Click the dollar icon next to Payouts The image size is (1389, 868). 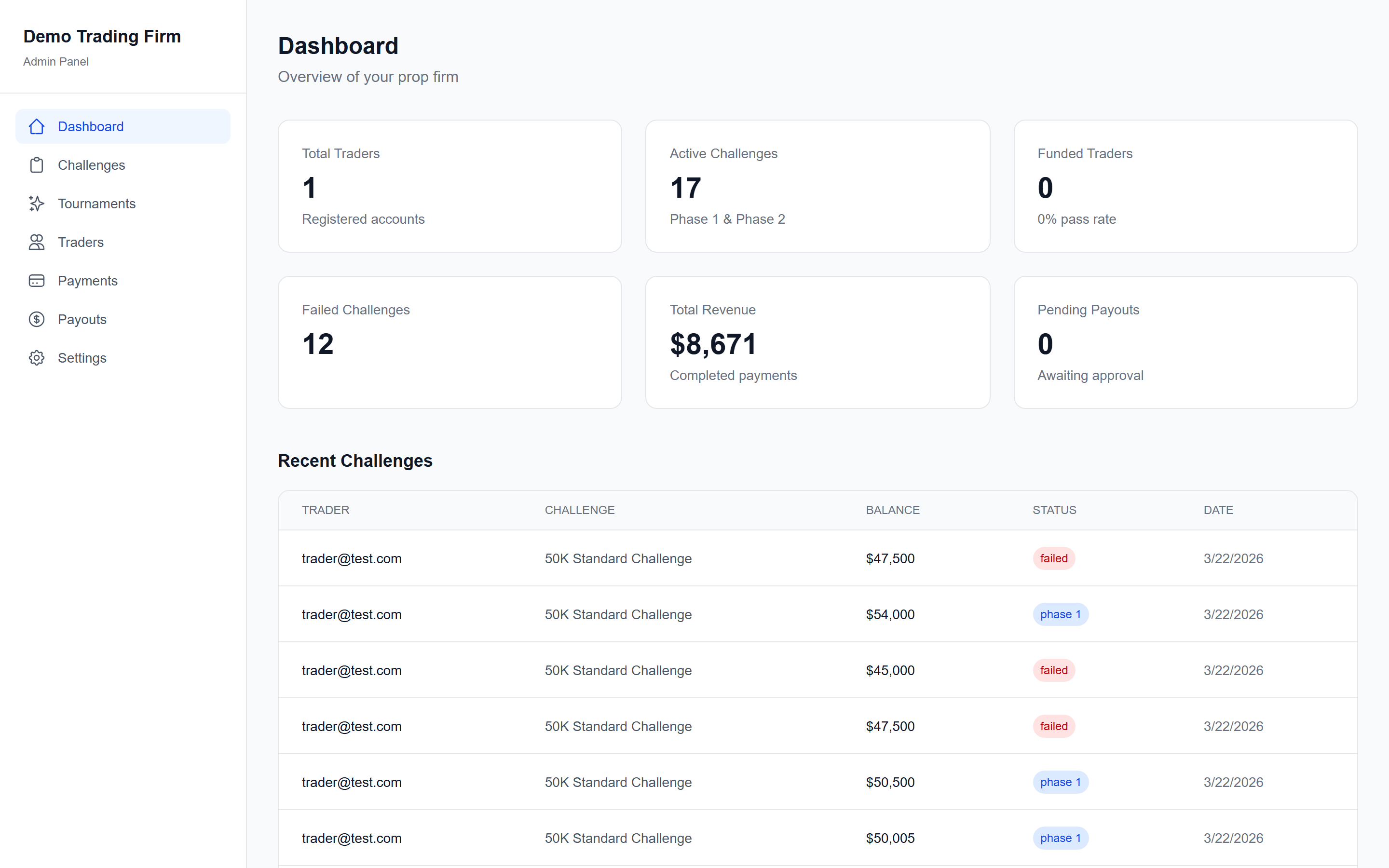(x=36, y=319)
